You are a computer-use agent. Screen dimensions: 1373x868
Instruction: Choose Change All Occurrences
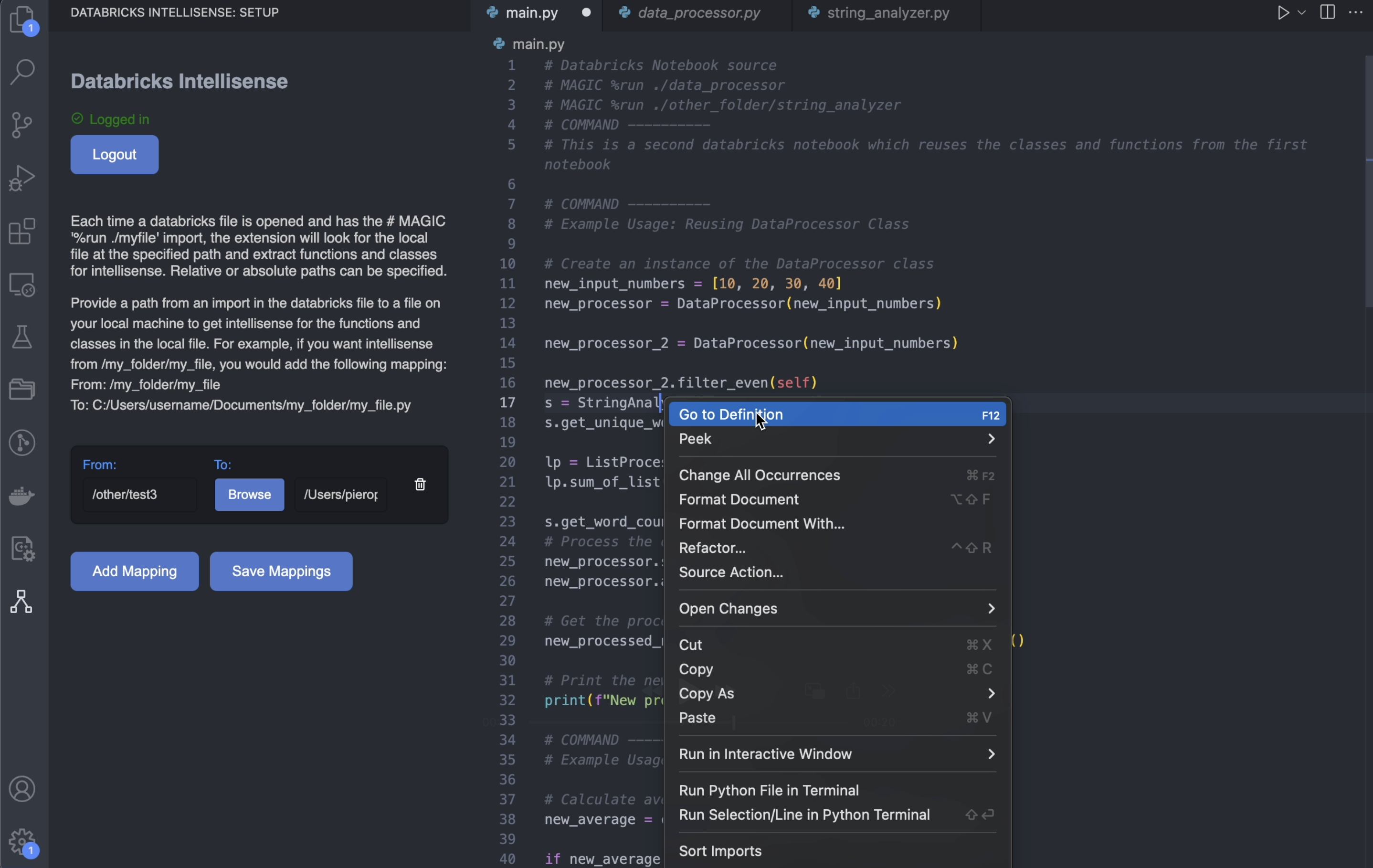[837, 475]
